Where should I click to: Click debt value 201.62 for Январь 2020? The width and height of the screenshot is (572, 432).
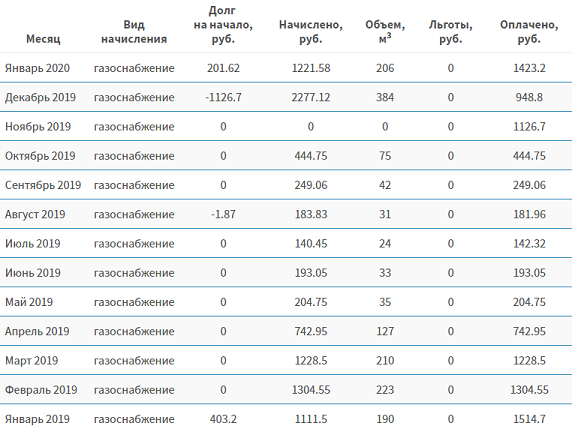pos(223,68)
